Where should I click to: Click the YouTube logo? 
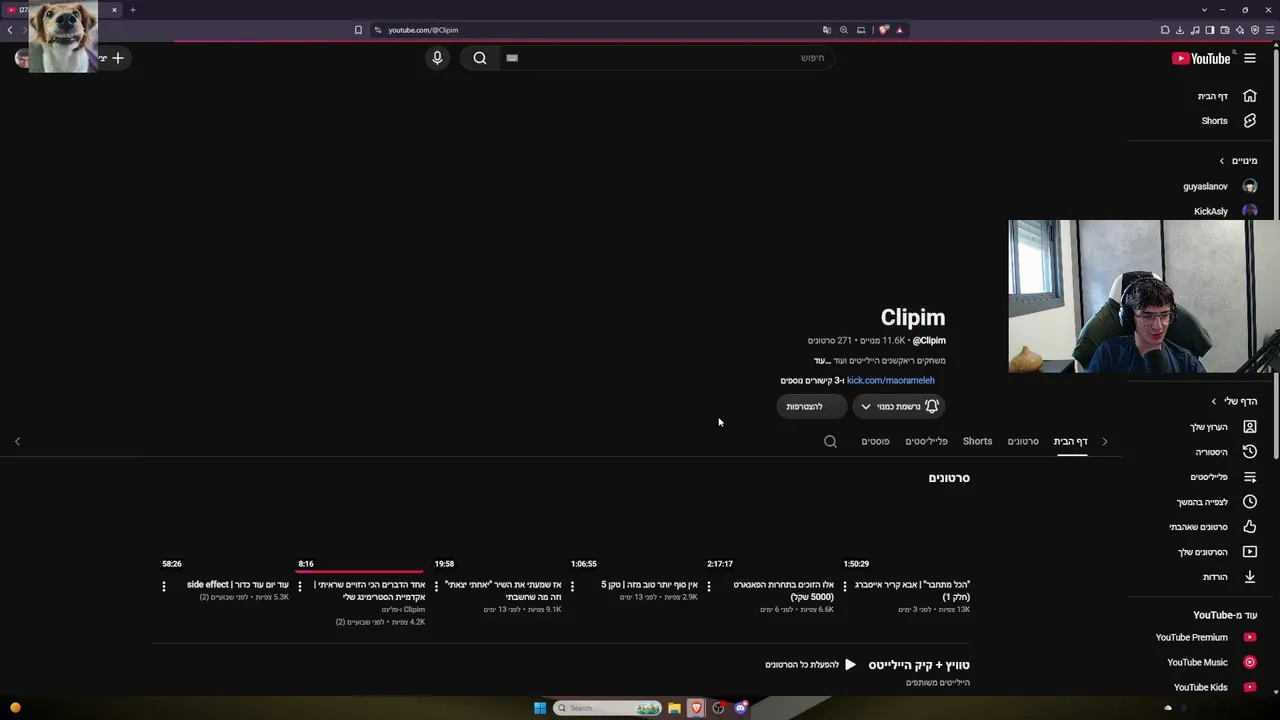[x=1201, y=58]
